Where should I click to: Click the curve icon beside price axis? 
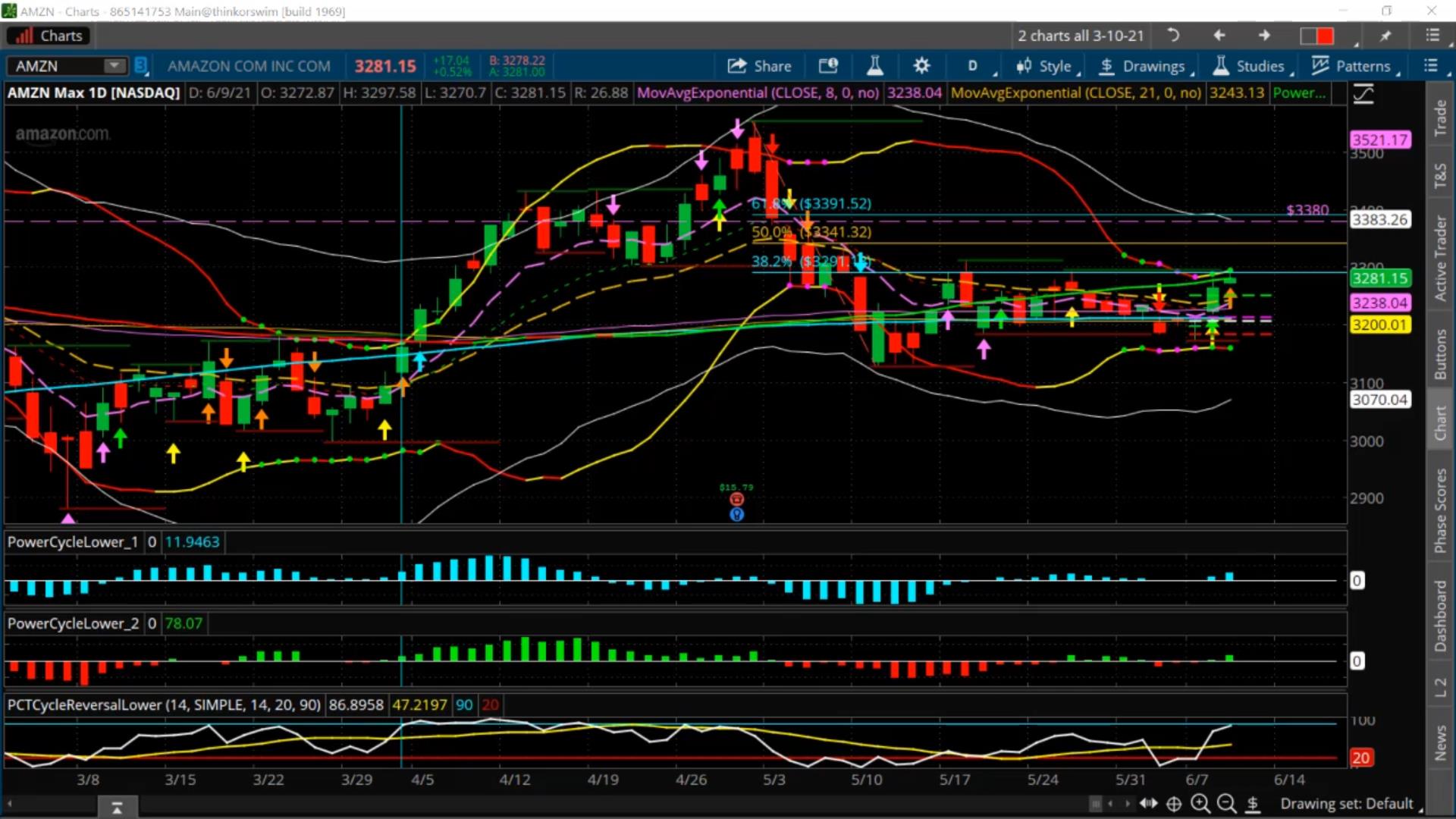click(1363, 94)
